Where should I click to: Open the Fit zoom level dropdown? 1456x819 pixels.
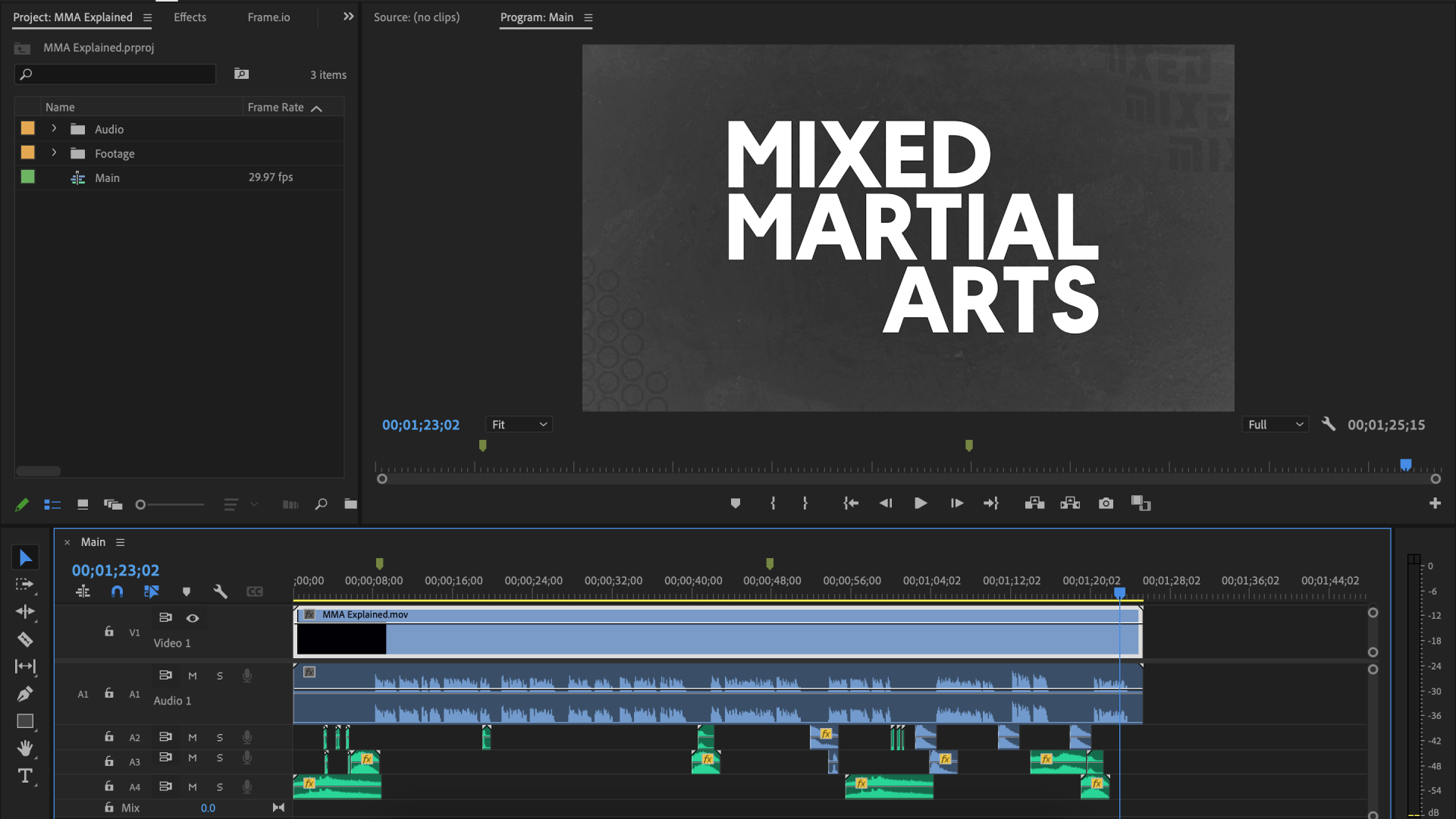point(519,425)
